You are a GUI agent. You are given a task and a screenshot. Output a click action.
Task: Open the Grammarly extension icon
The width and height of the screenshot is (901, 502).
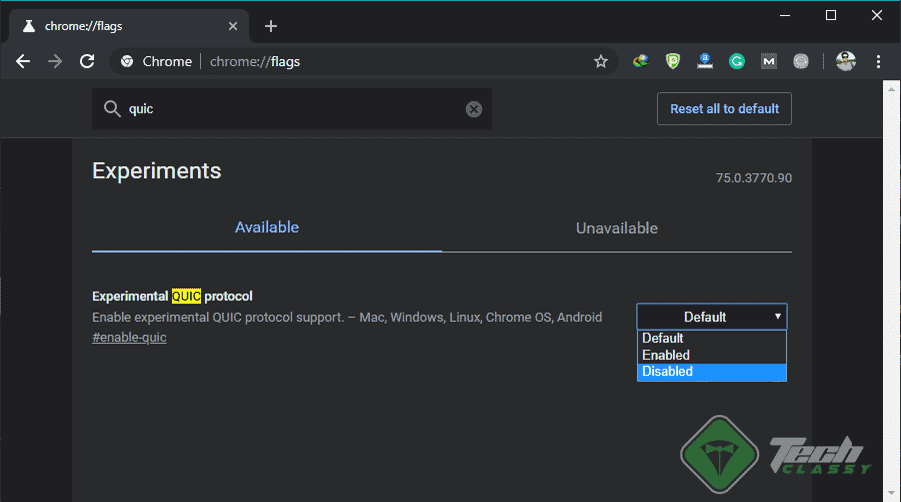[x=737, y=61]
